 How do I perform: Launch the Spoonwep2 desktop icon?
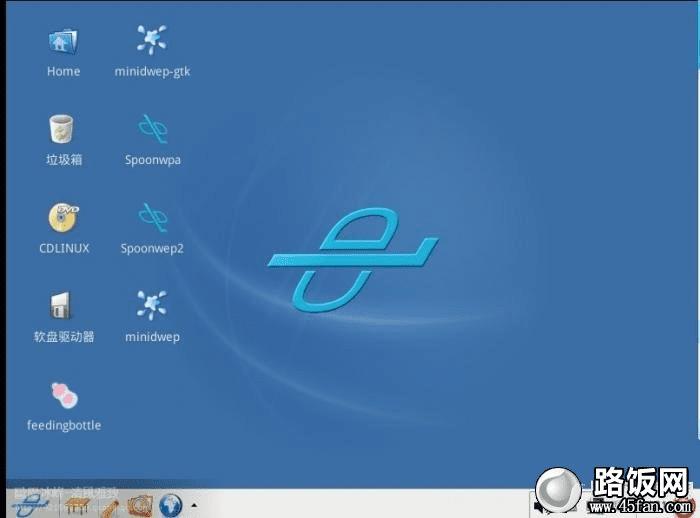(x=153, y=217)
